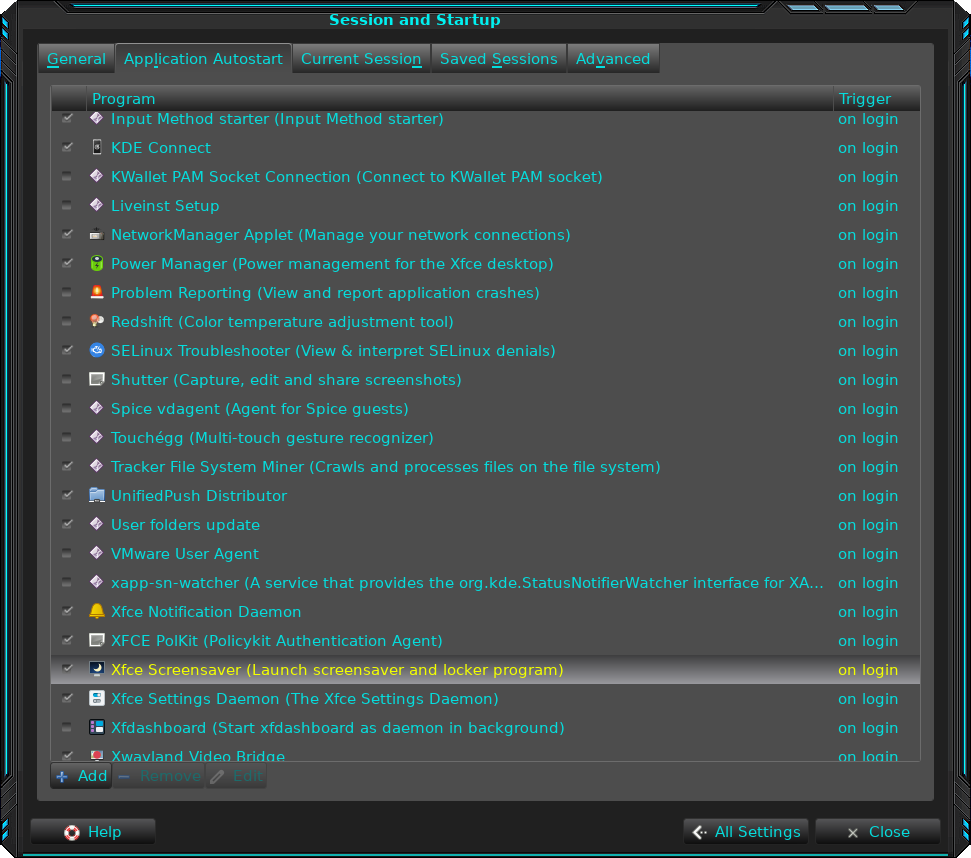The height and width of the screenshot is (858, 971).
Task: Click the Input Method starter diamond icon
Action: point(97,118)
